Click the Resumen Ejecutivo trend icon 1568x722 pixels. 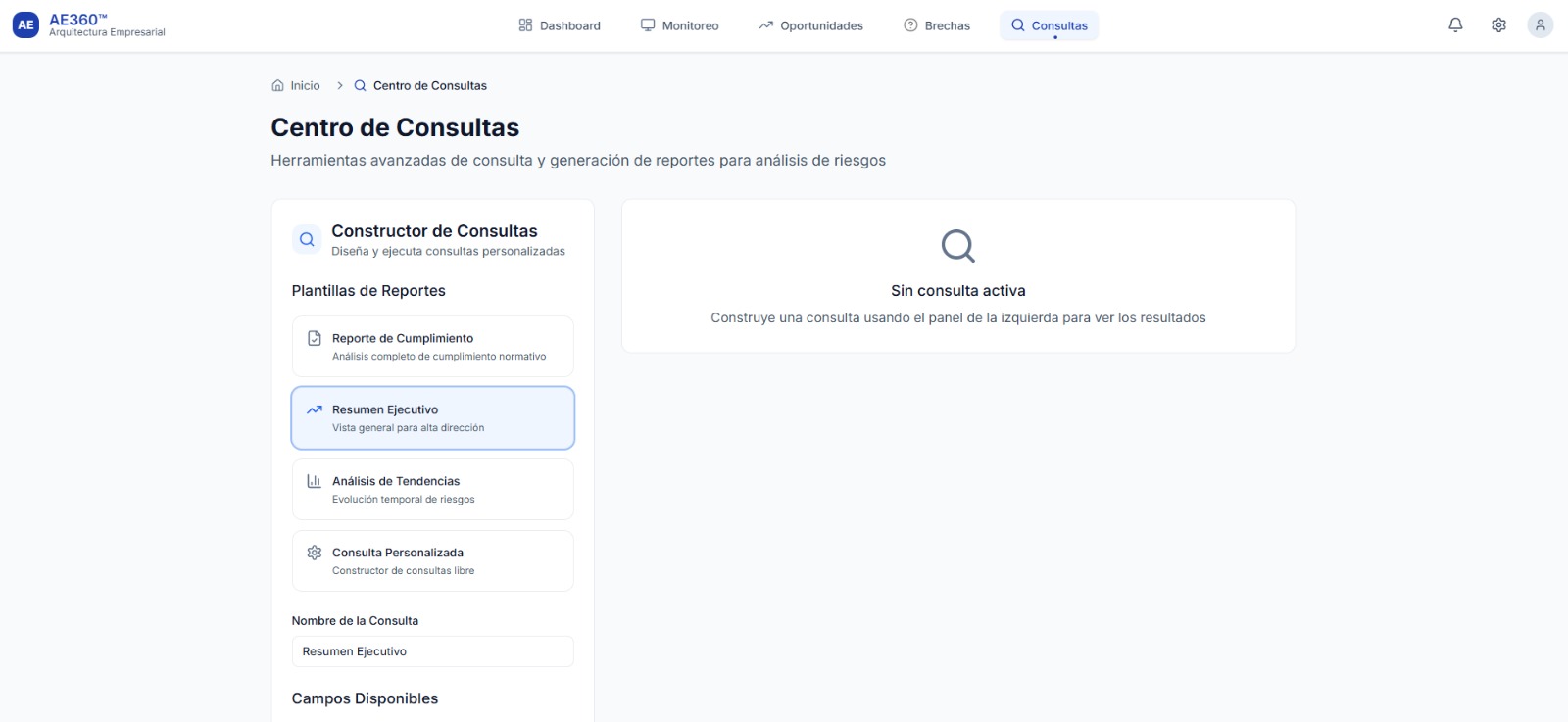point(315,409)
